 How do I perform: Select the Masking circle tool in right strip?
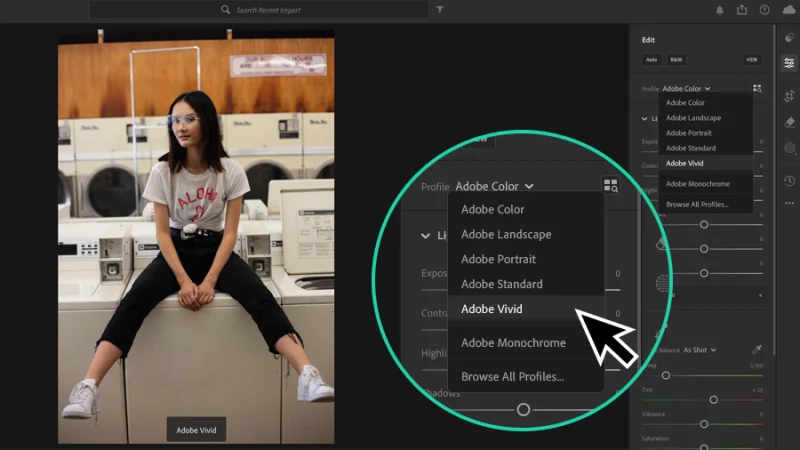click(789, 148)
